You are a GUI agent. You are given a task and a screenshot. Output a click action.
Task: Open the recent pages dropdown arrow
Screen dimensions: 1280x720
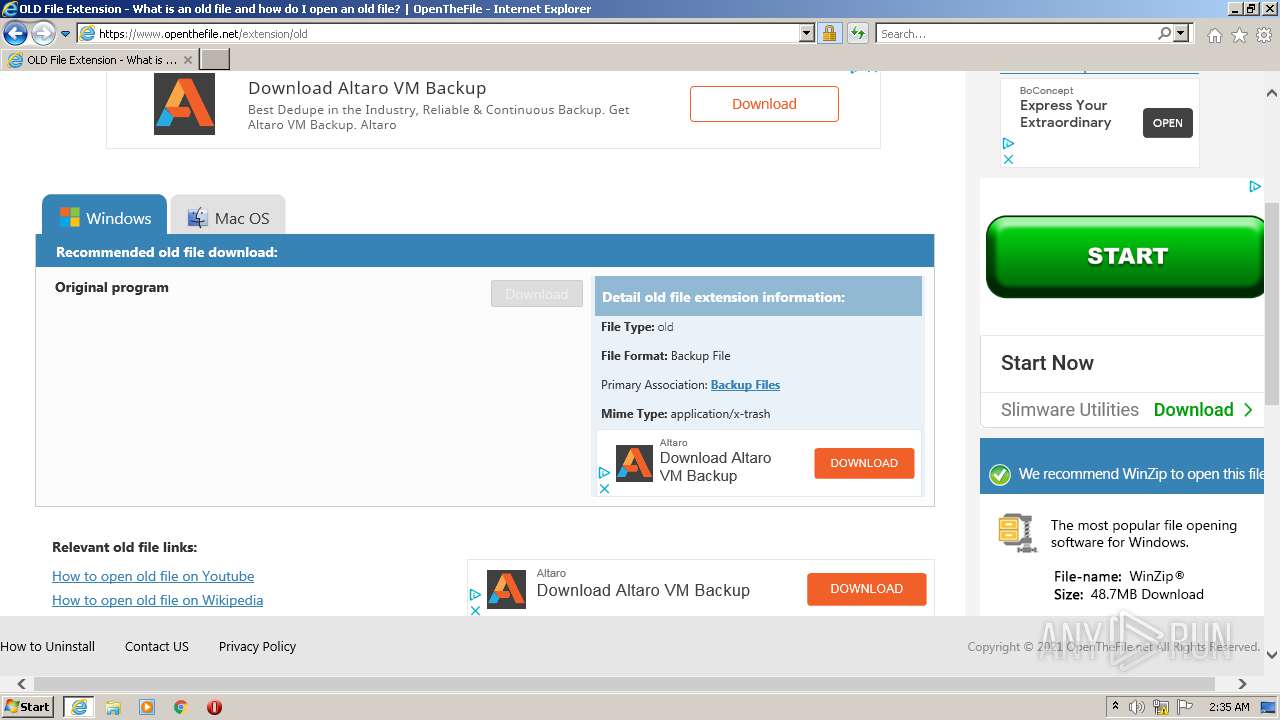[x=65, y=33]
